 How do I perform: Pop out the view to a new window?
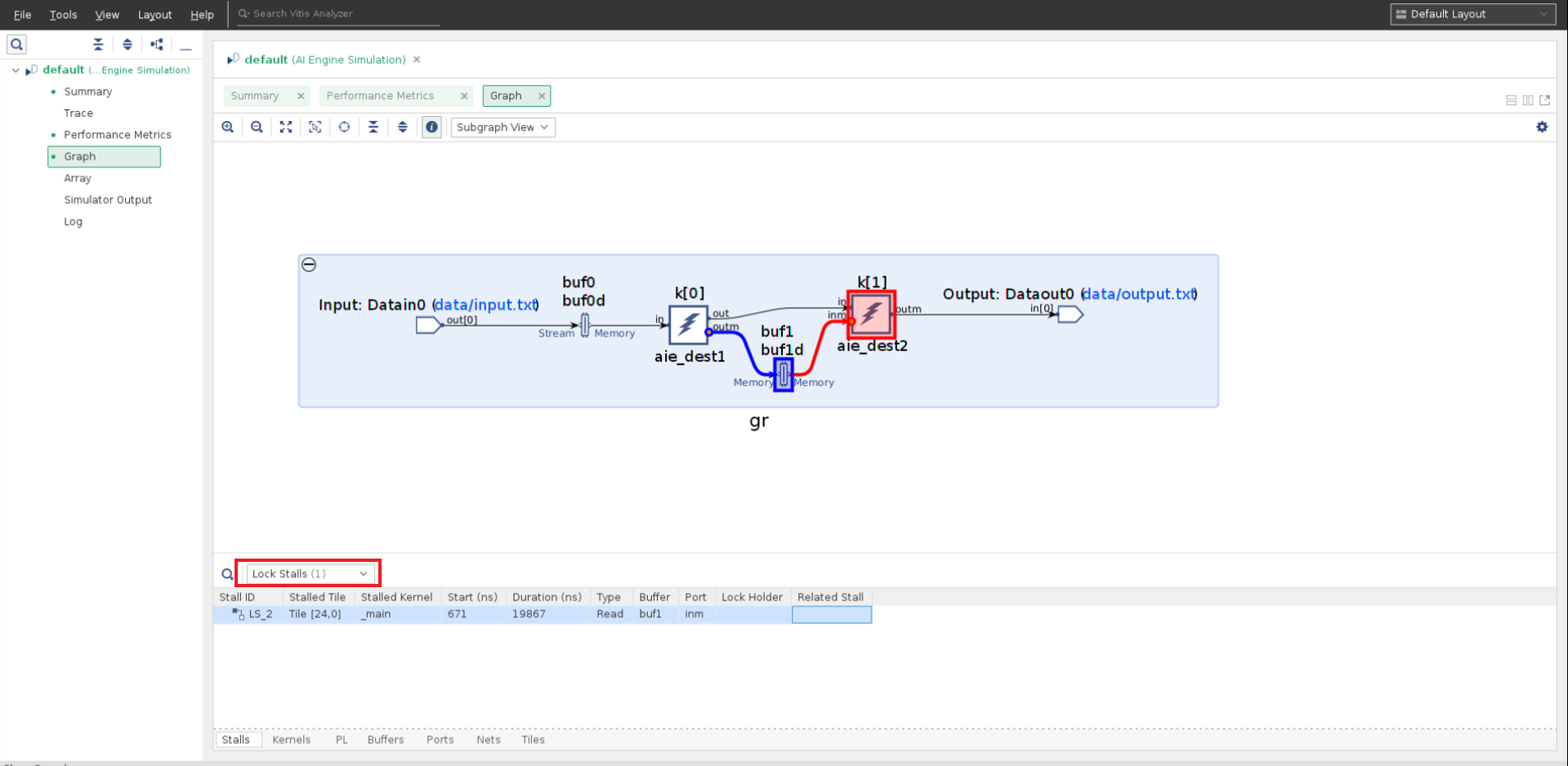(x=1544, y=100)
